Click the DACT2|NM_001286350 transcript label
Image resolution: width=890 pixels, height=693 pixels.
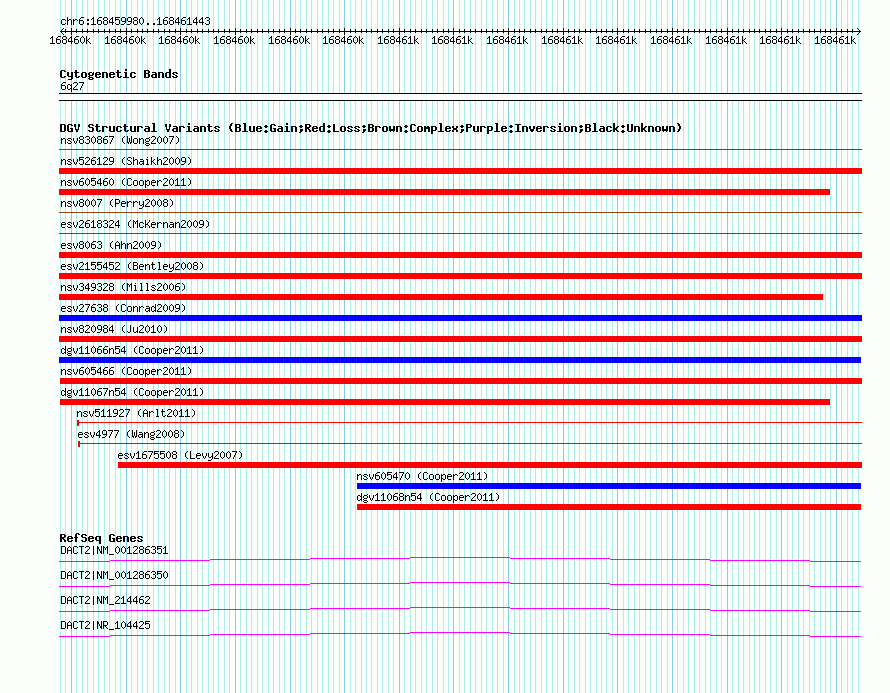coord(114,576)
